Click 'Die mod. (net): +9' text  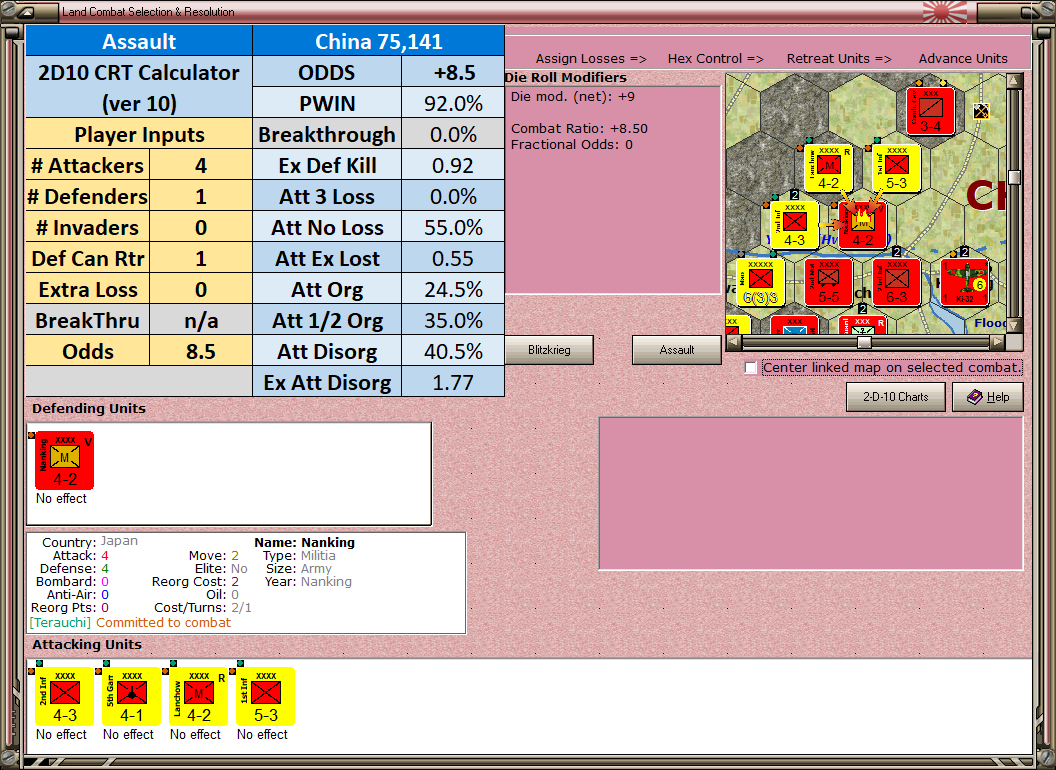[x=572, y=96]
